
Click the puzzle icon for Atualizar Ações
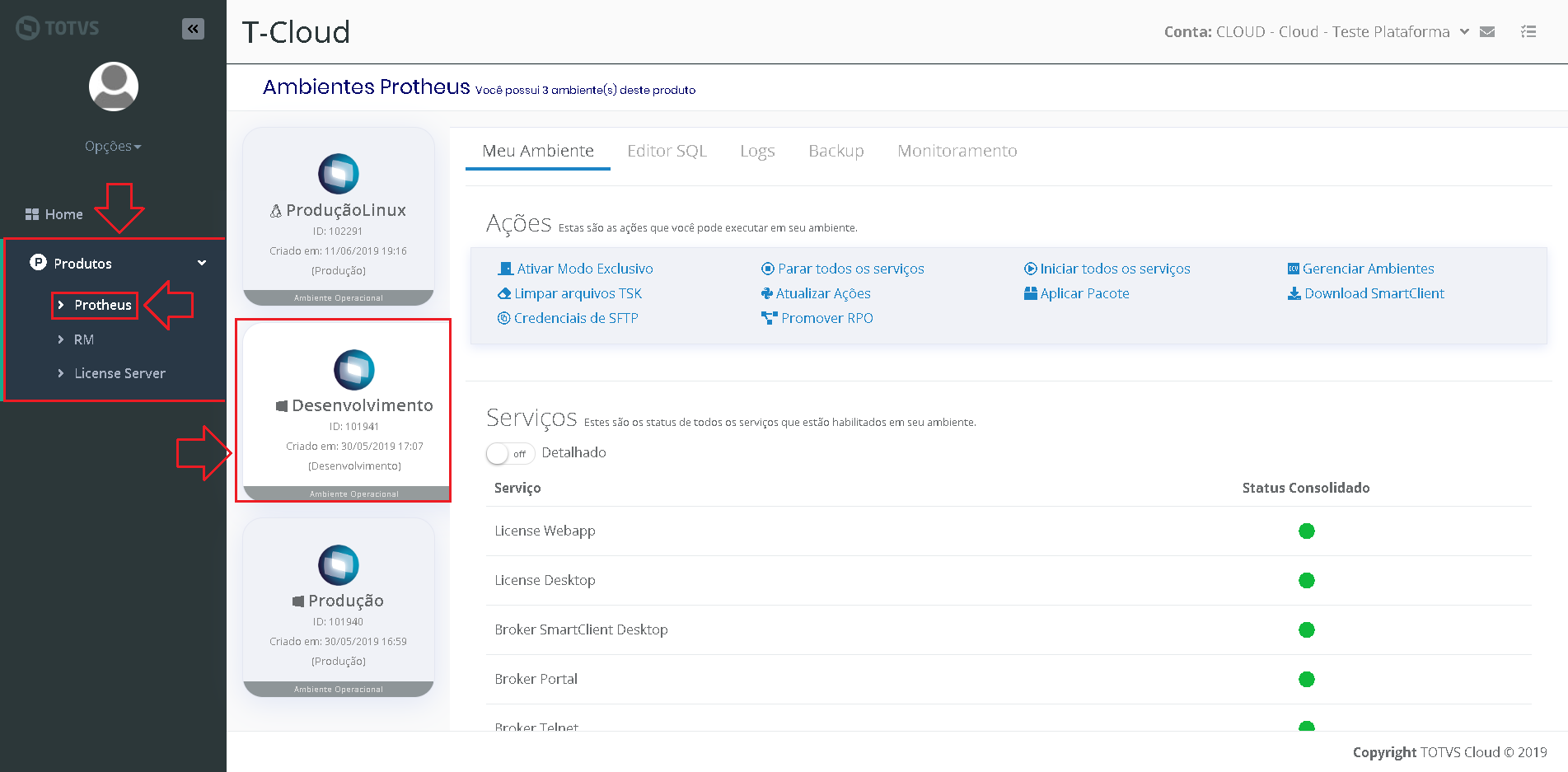(767, 293)
